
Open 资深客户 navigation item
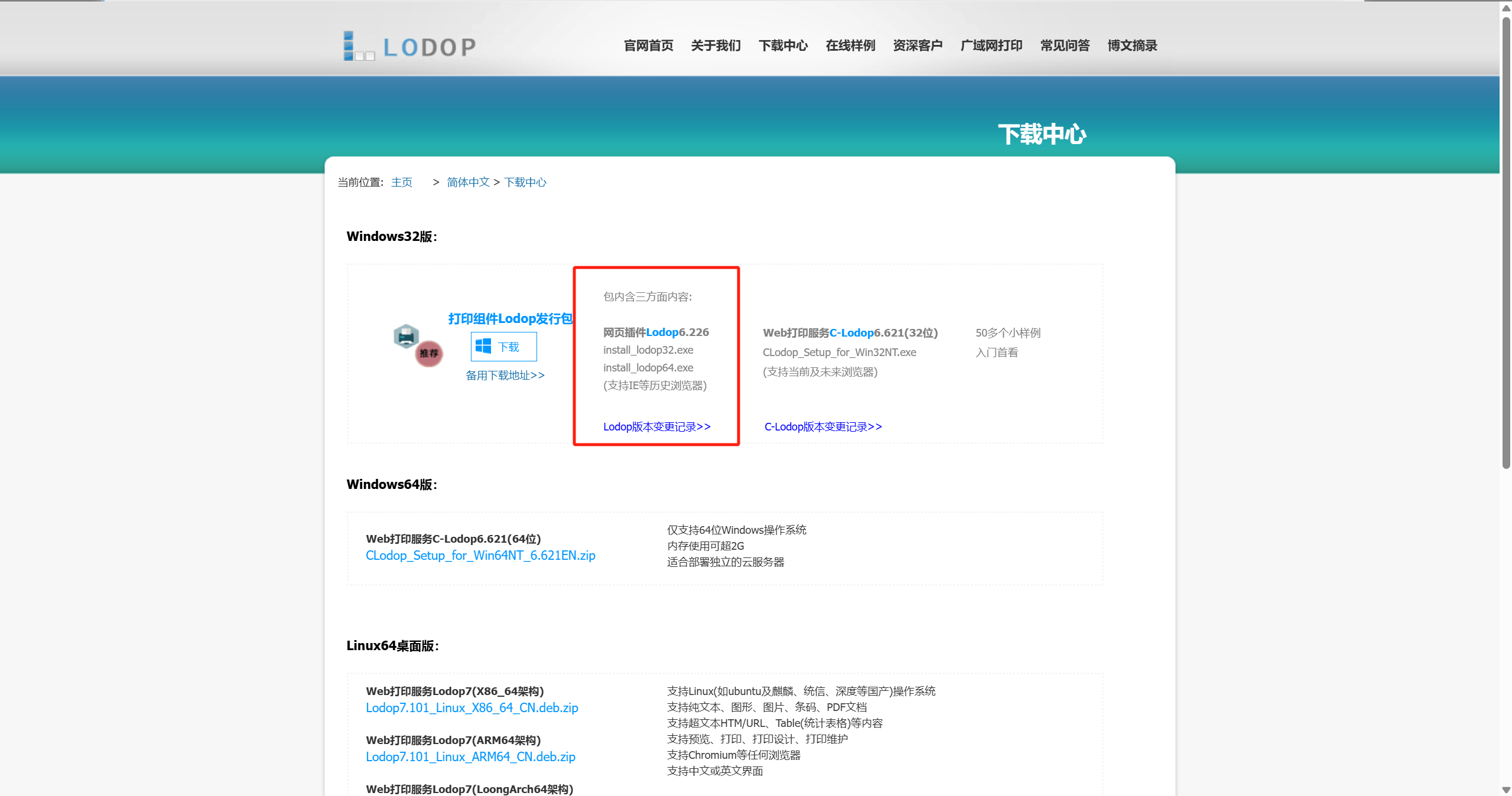tap(918, 45)
